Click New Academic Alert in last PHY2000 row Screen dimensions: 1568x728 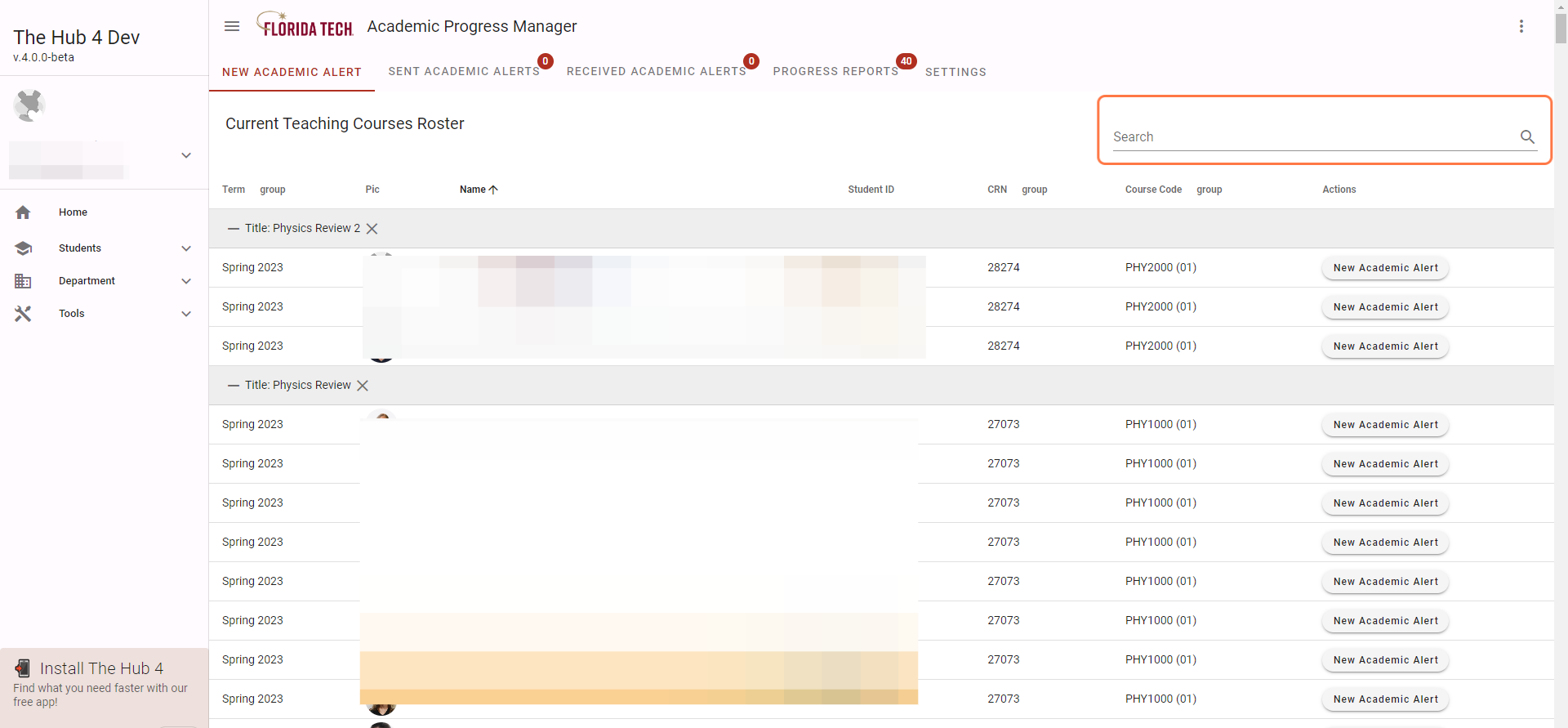coord(1385,346)
